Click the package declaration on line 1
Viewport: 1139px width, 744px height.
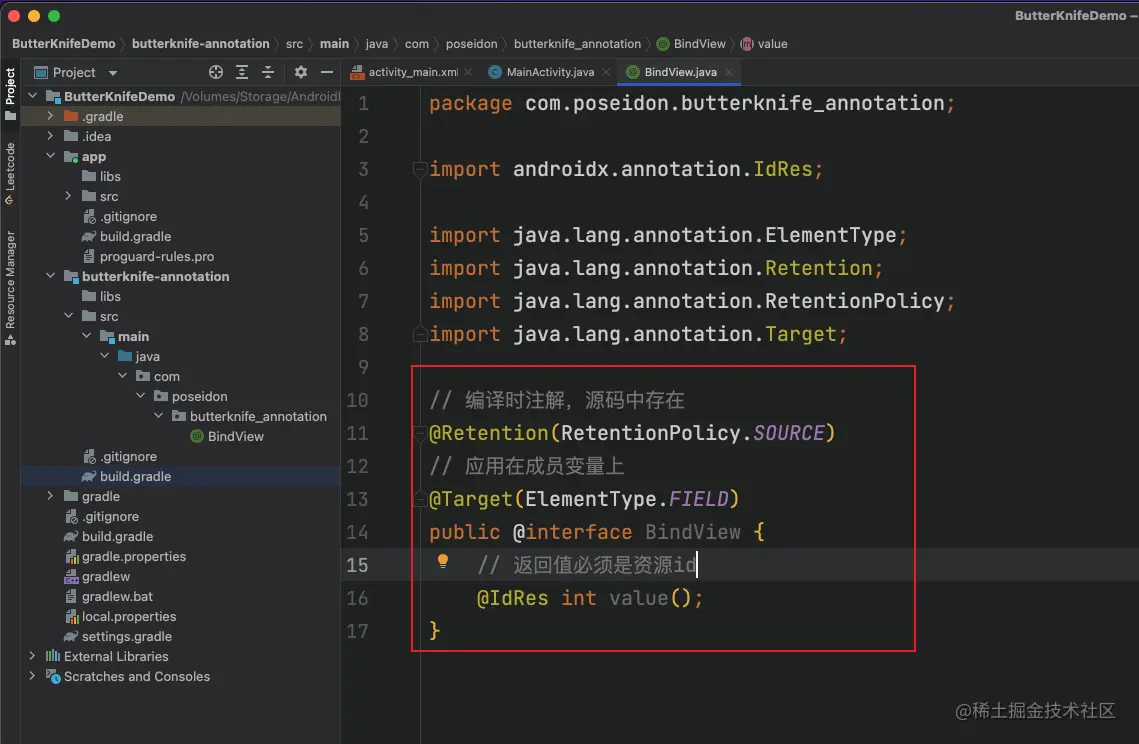[x=692, y=103]
